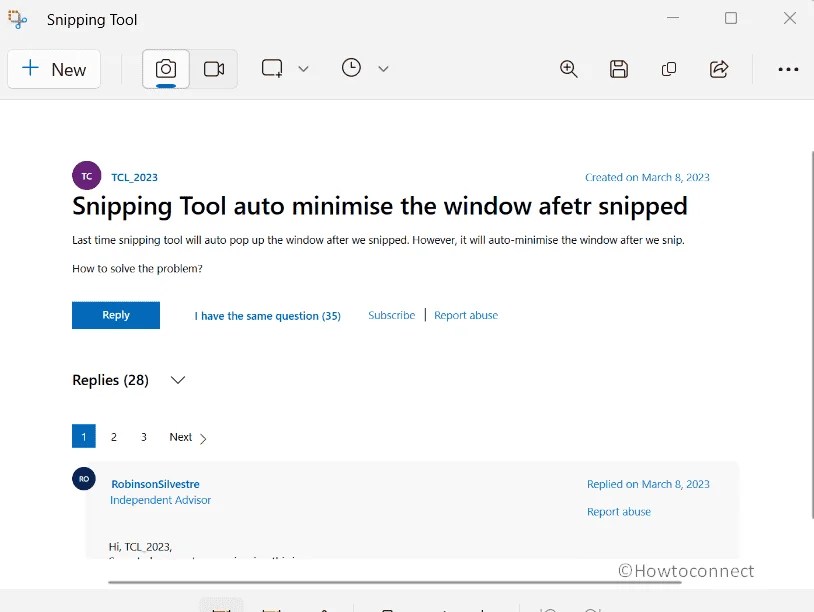This screenshot has height=612, width=814.
Task: Click the zoom in magnifier icon
Action: pyautogui.click(x=569, y=69)
